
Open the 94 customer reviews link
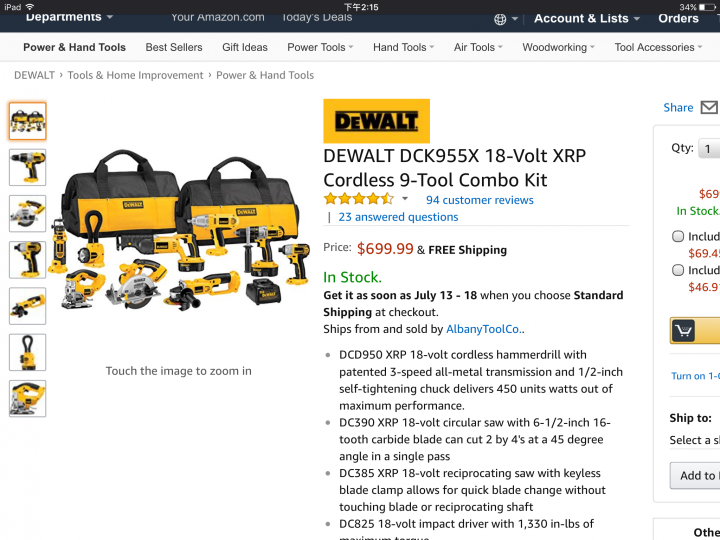point(479,200)
